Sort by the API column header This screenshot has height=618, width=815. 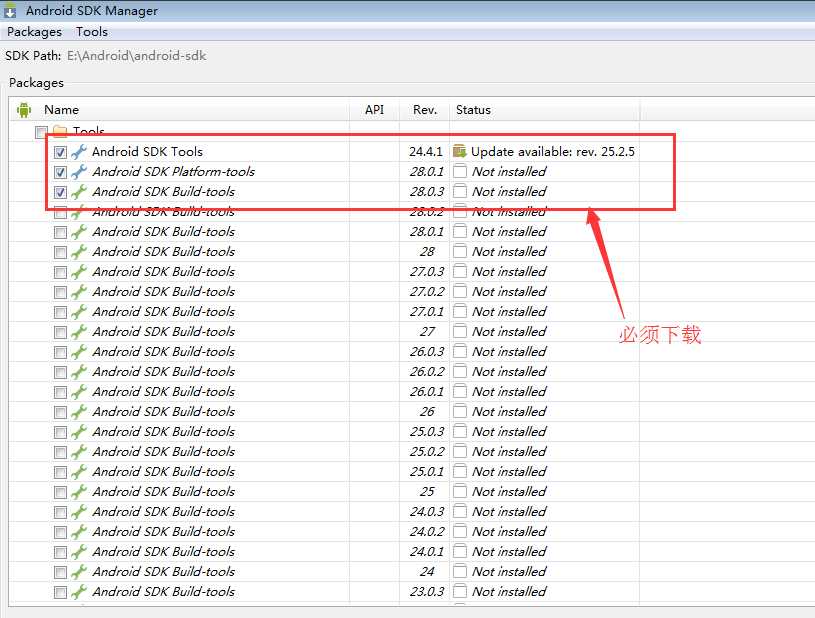(x=374, y=110)
